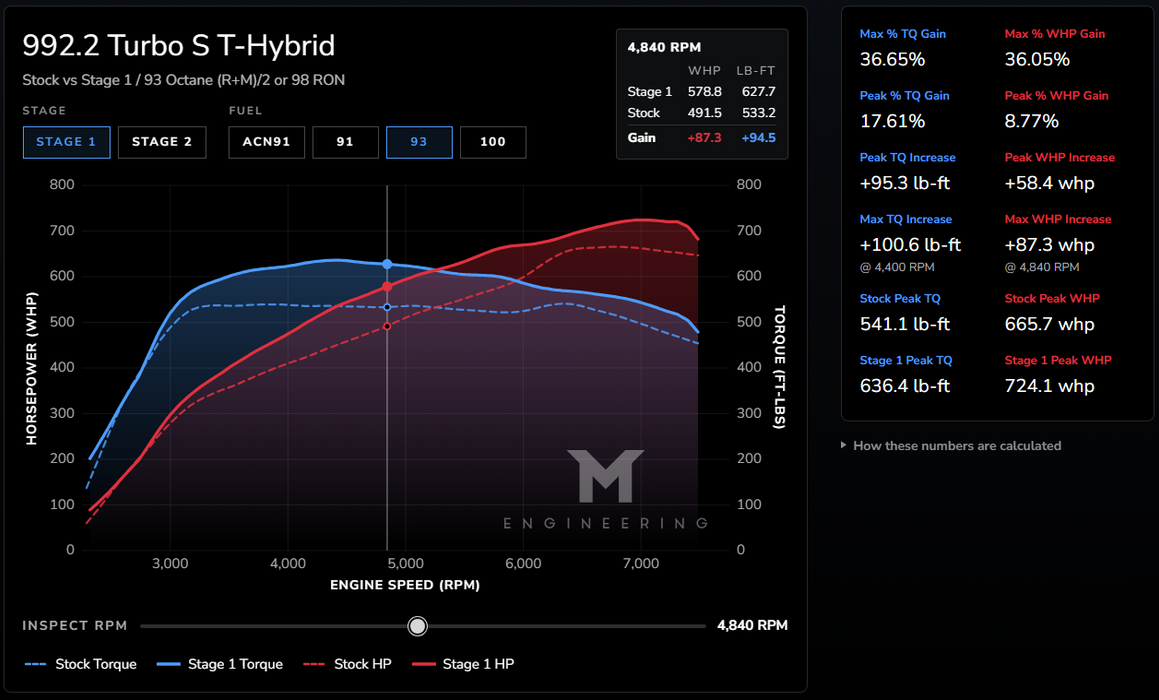Click the +100.6 lb-ft max TQ increase

point(911,245)
